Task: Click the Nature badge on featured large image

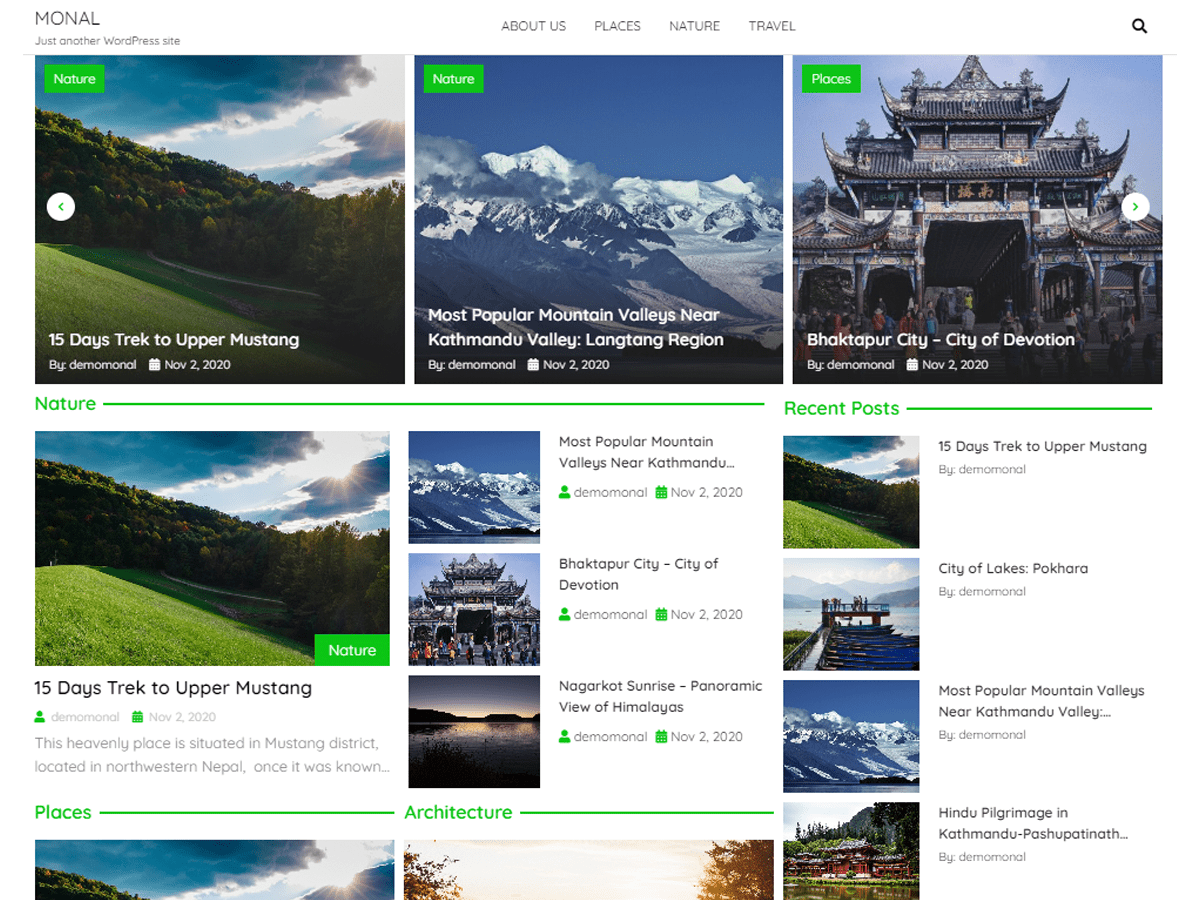Action: pyautogui.click(x=352, y=650)
